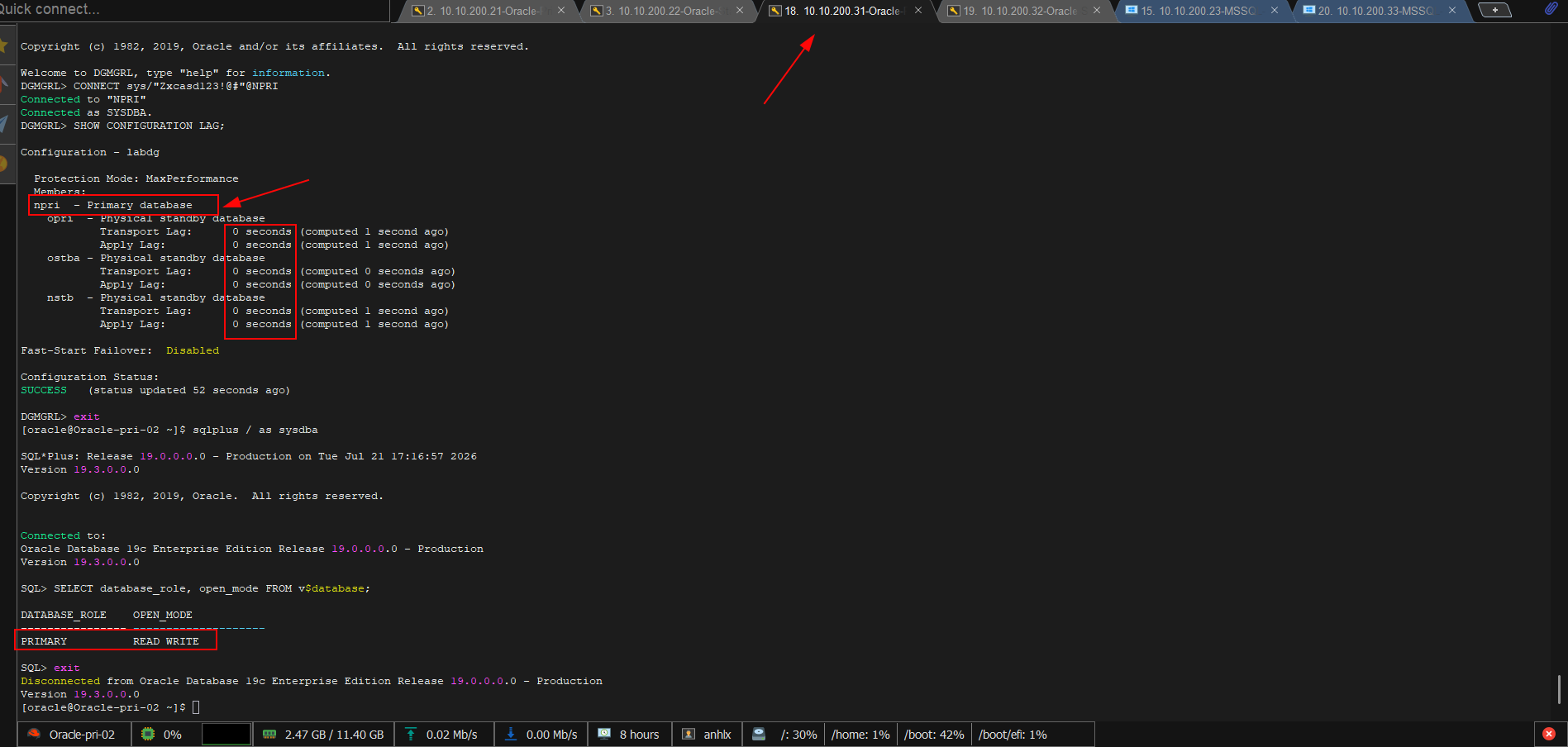This screenshot has height=747, width=1568.
Task: Close the 10.10.200.23-MSSQ tab
Action: tap(1275, 11)
